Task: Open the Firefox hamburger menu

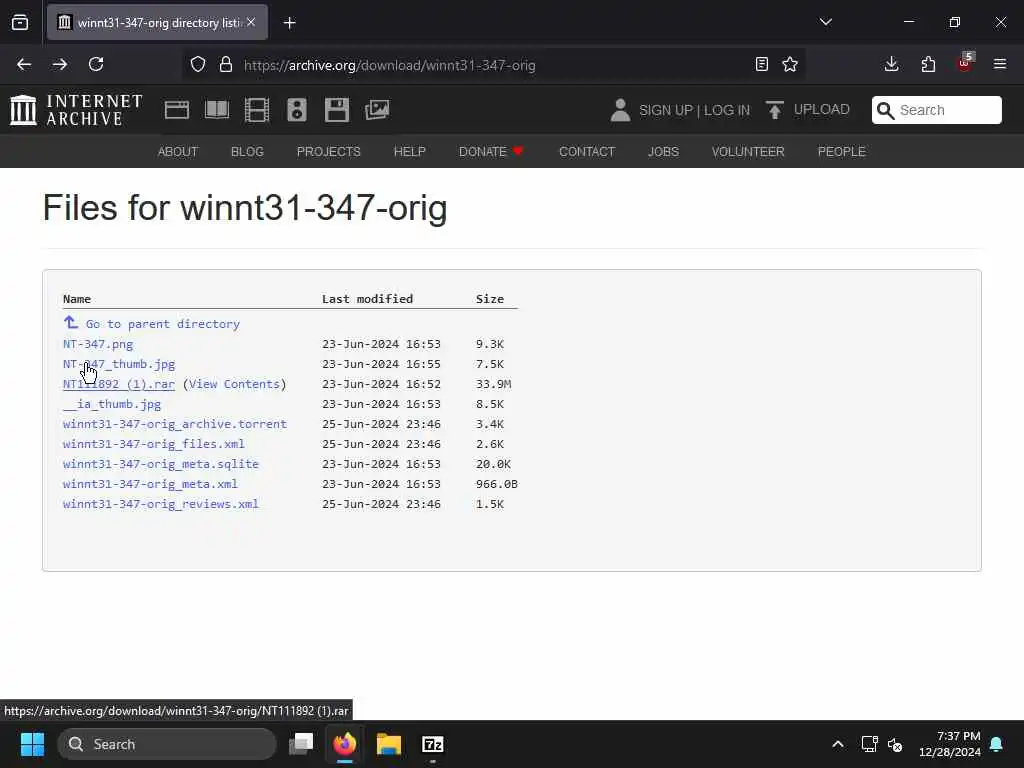Action: pyautogui.click(x=1000, y=64)
